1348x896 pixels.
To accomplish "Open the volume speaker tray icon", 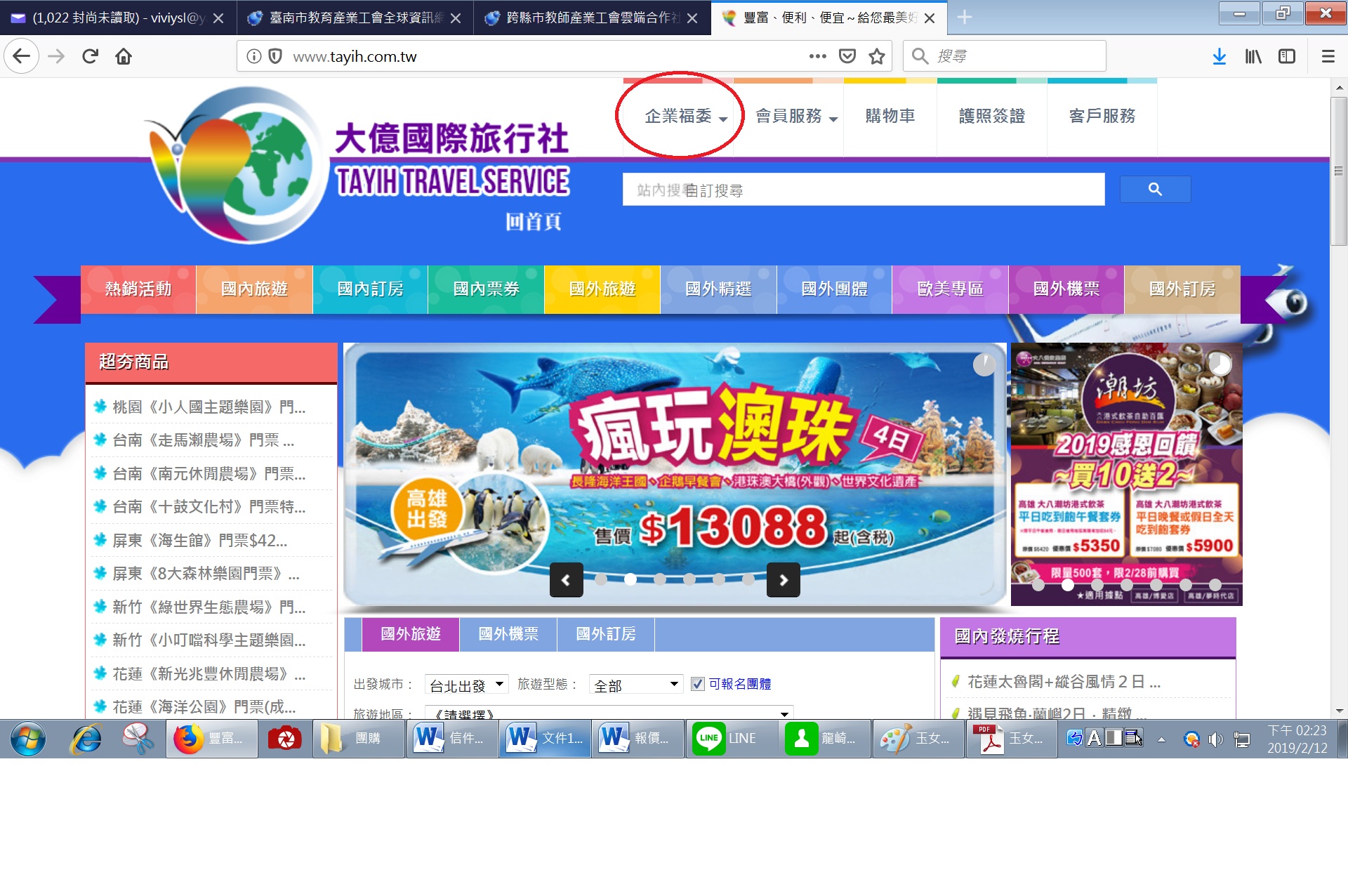I will point(1215,739).
